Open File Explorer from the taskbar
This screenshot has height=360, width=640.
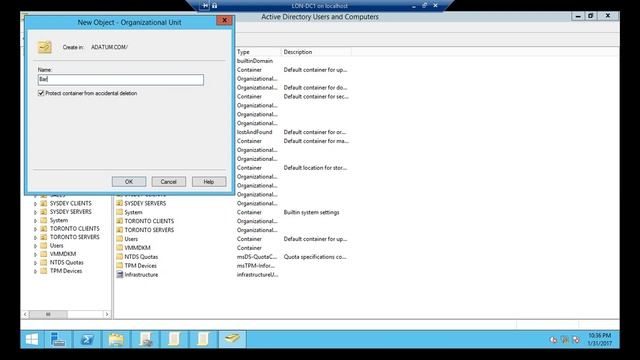116,339
